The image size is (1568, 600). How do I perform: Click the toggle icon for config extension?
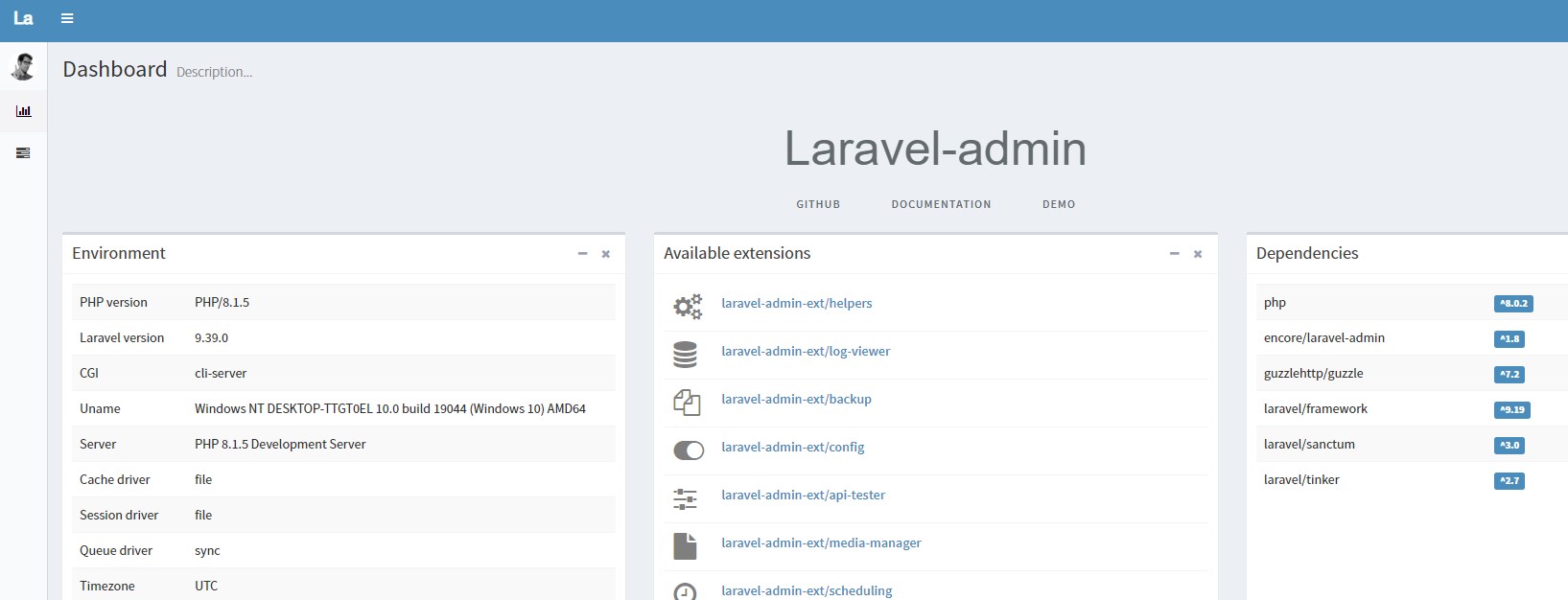click(x=689, y=450)
